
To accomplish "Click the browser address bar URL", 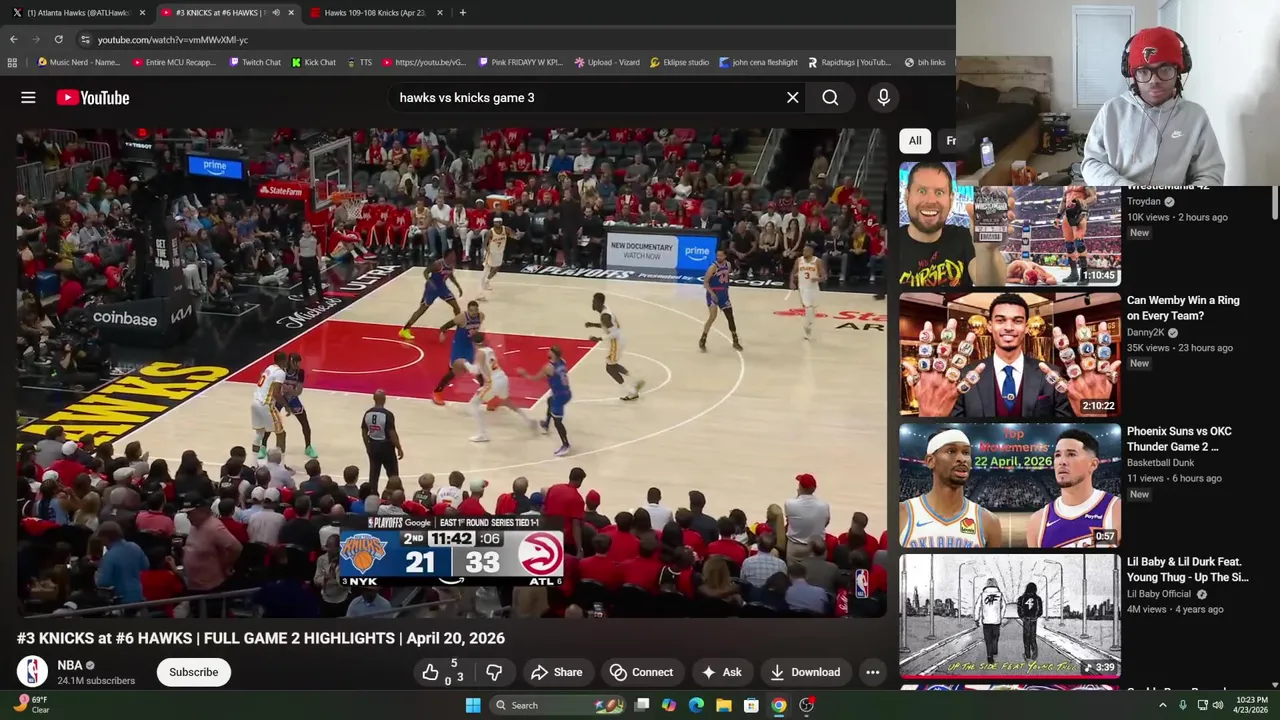I will point(173,39).
